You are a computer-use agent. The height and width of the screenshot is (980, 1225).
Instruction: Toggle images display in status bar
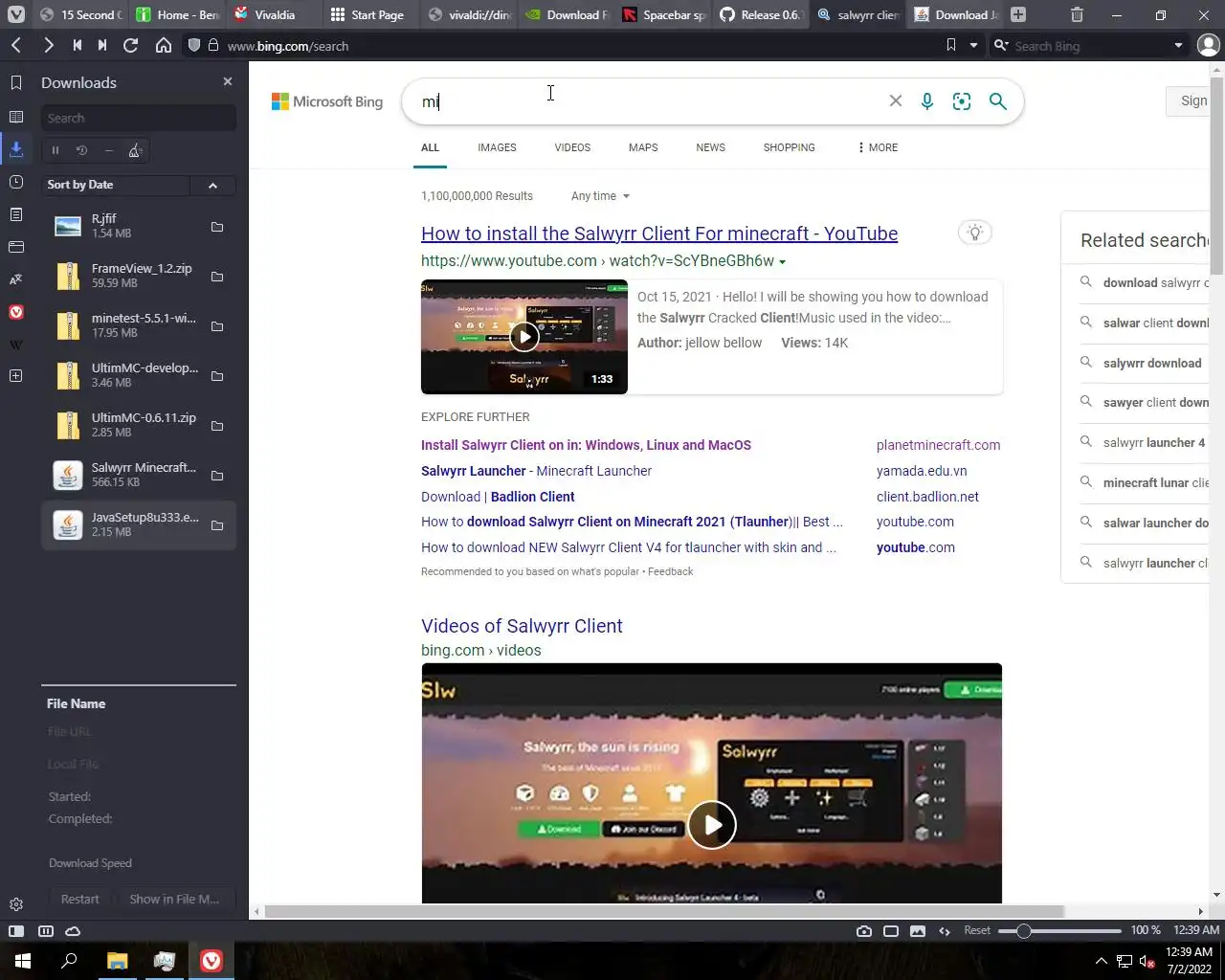pos(918,931)
